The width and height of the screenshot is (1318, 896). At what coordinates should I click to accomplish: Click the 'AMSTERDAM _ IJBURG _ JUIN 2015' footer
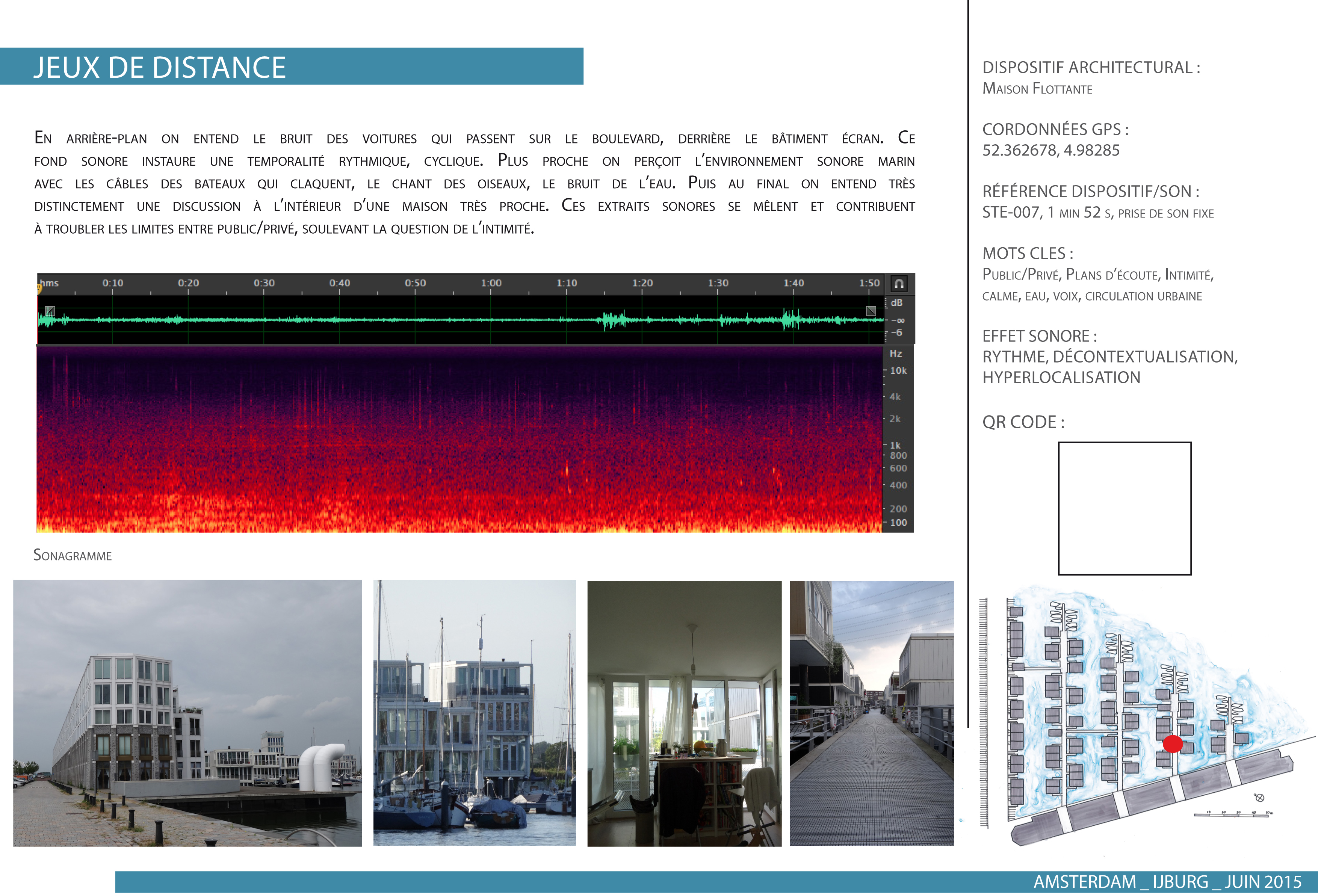tap(1167, 882)
